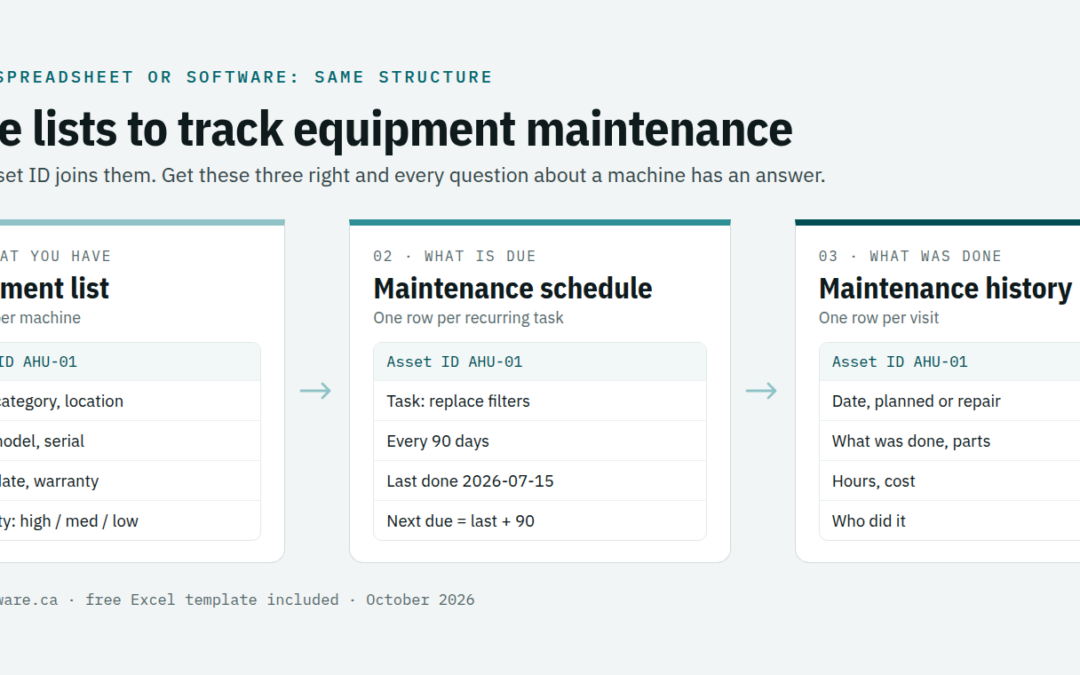Click the 'Next due = last + 90' row
Screen dimensions: 1080x675
pyautogui.click(x=540, y=521)
